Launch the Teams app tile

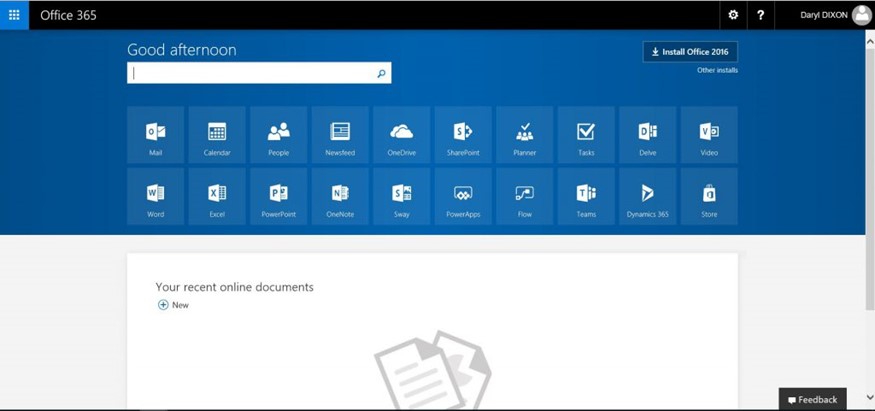(586, 196)
